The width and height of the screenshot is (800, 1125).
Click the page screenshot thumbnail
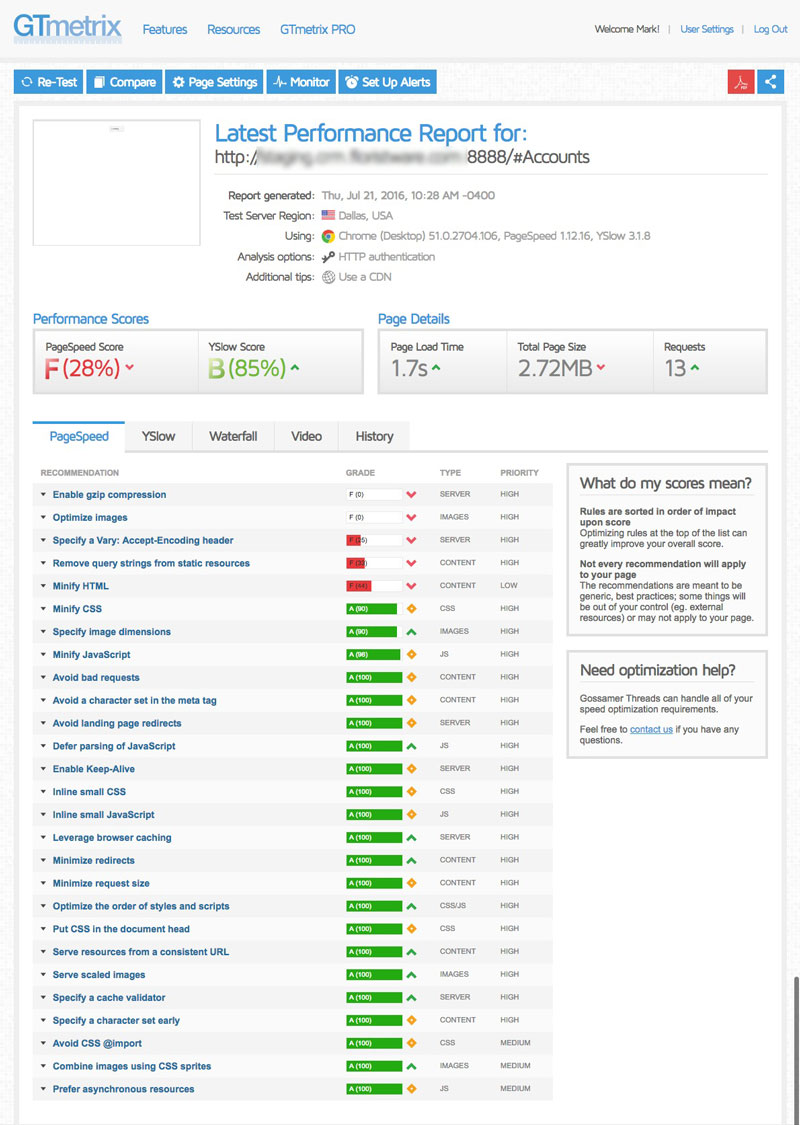(x=116, y=183)
